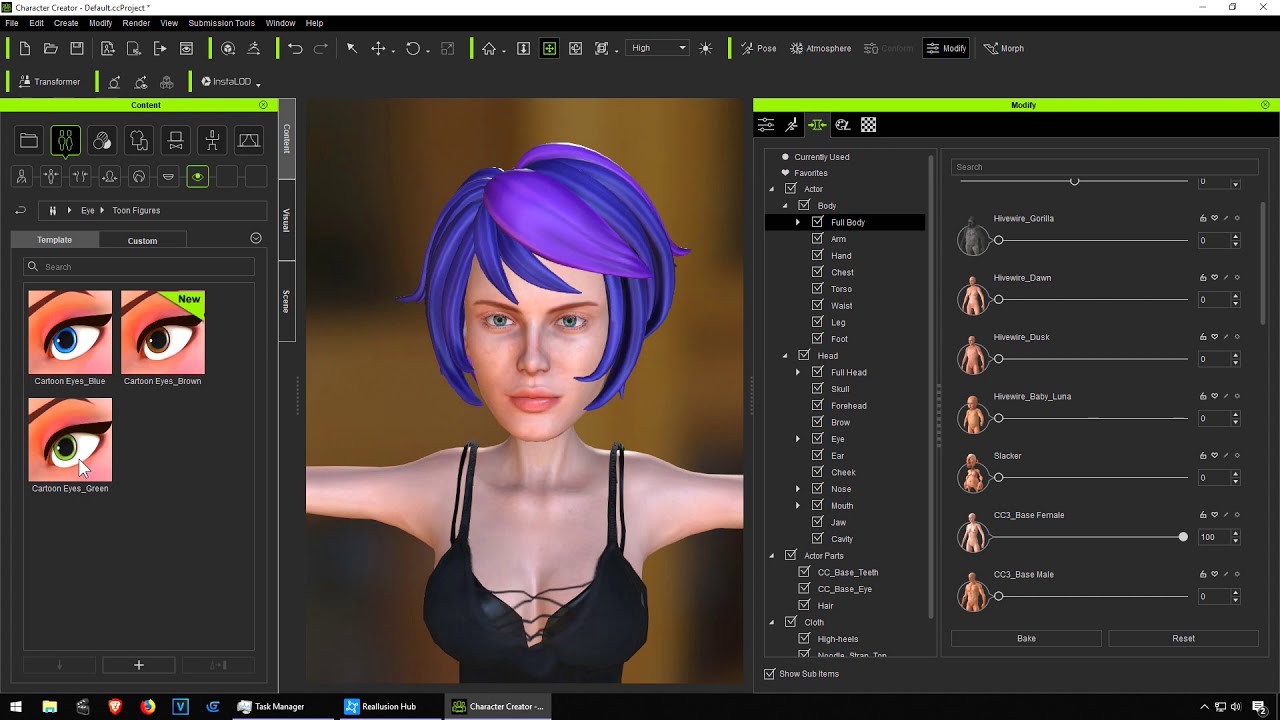Open the High quality dropdown
Viewport: 1280px width, 720px height.
tap(658, 48)
